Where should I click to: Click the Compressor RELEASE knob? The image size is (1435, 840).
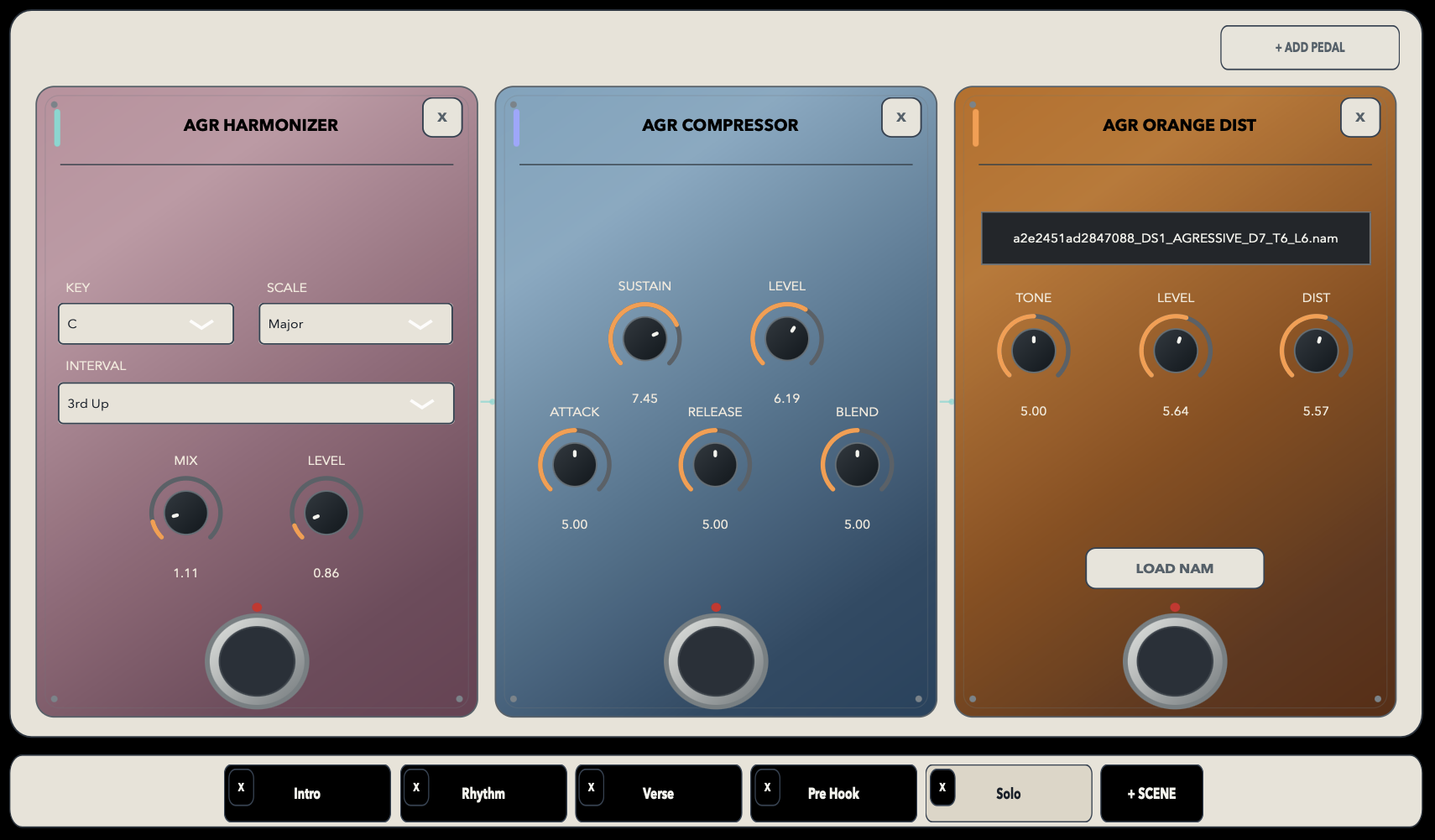click(x=715, y=464)
